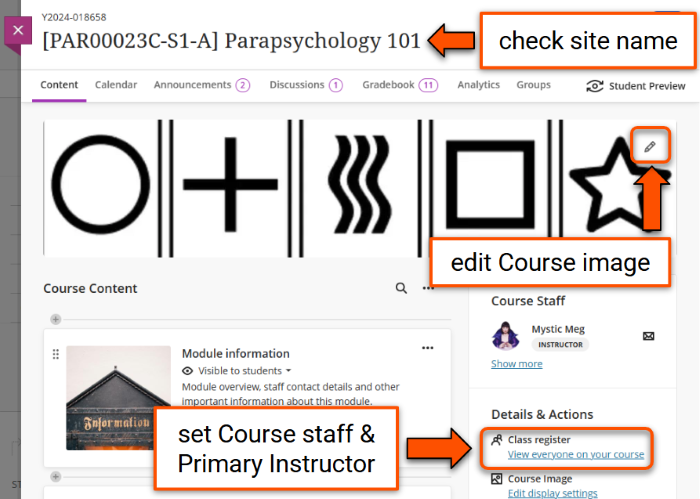The image size is (700, 499).
Task: Enter Student Preview mode
Action: point(636,86)
